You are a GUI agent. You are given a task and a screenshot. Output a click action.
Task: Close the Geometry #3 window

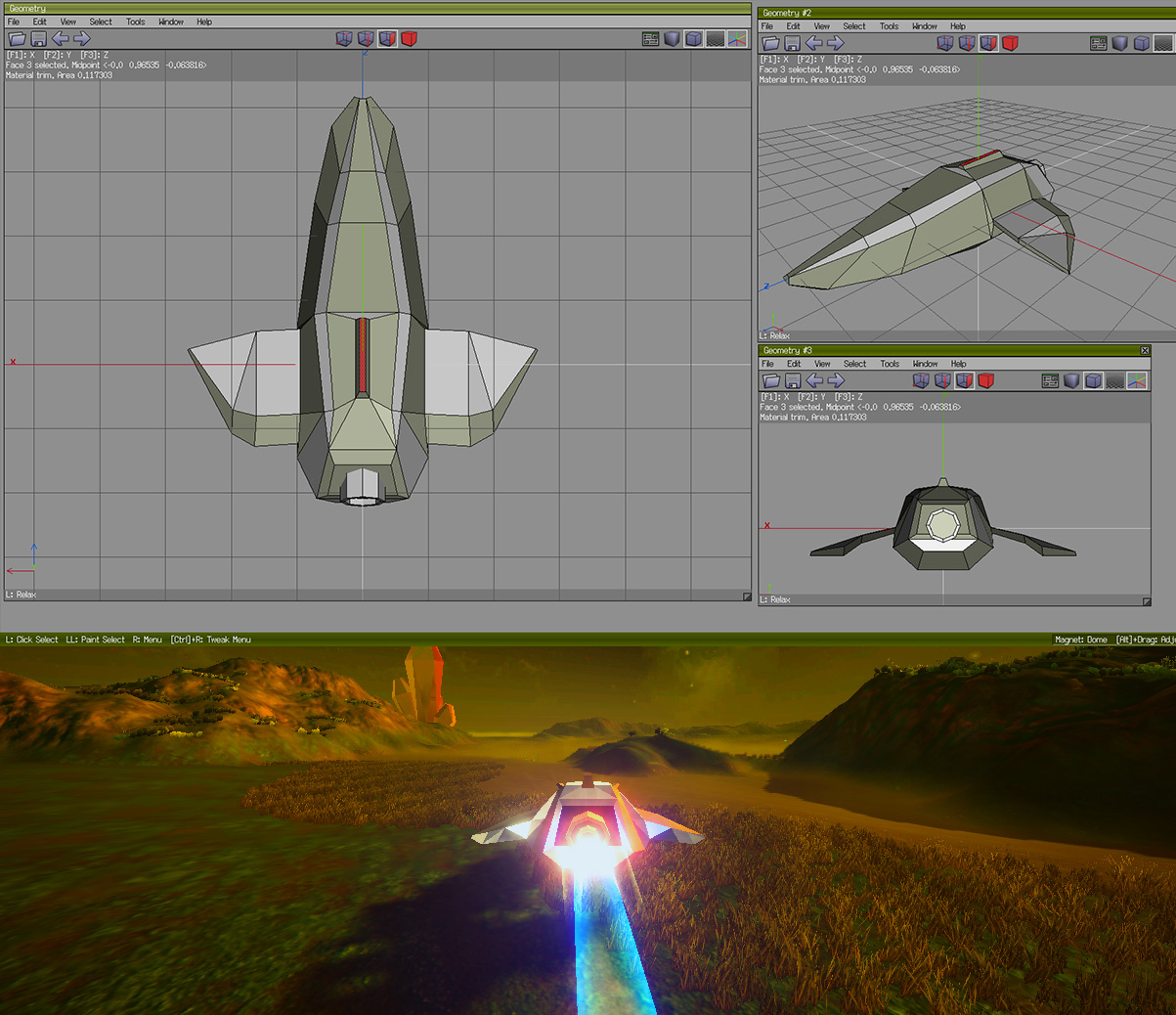click(x=1145, y=350)
